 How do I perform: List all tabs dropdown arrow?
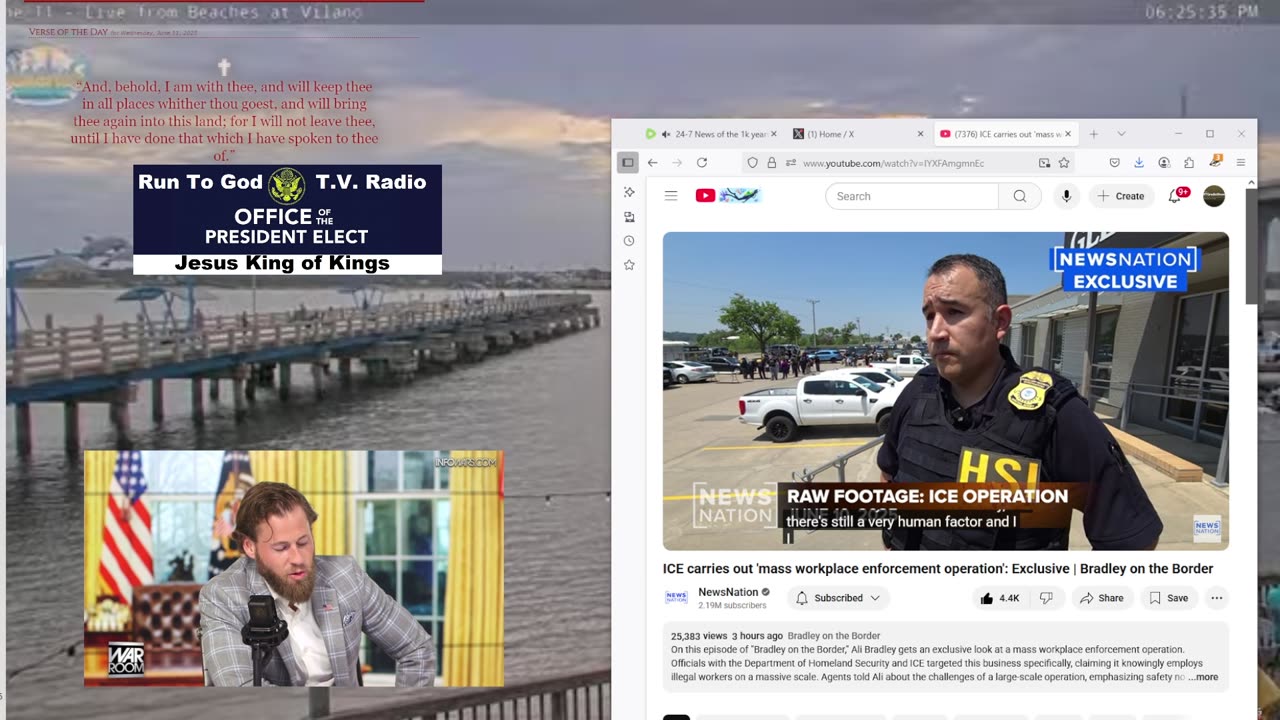[1121, 134]
